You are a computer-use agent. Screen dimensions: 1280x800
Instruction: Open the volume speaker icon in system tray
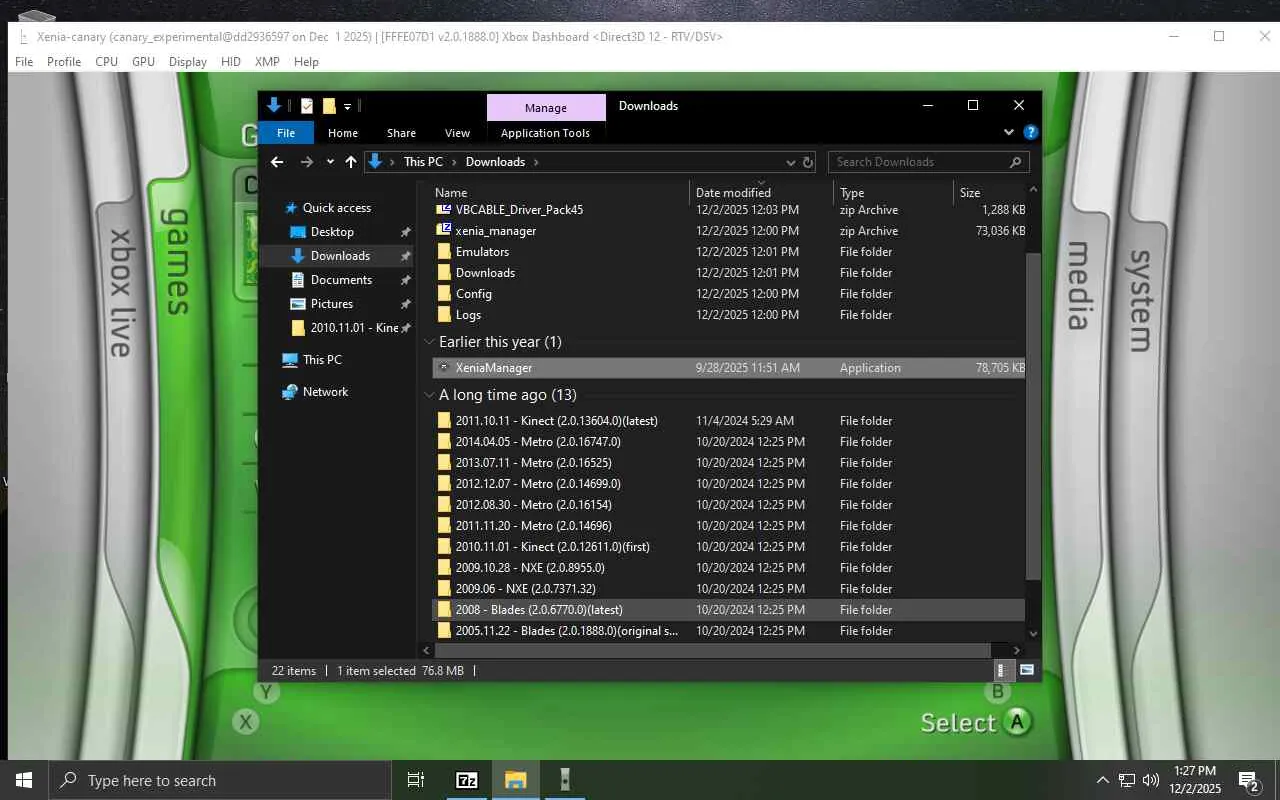click(1150, 780)
